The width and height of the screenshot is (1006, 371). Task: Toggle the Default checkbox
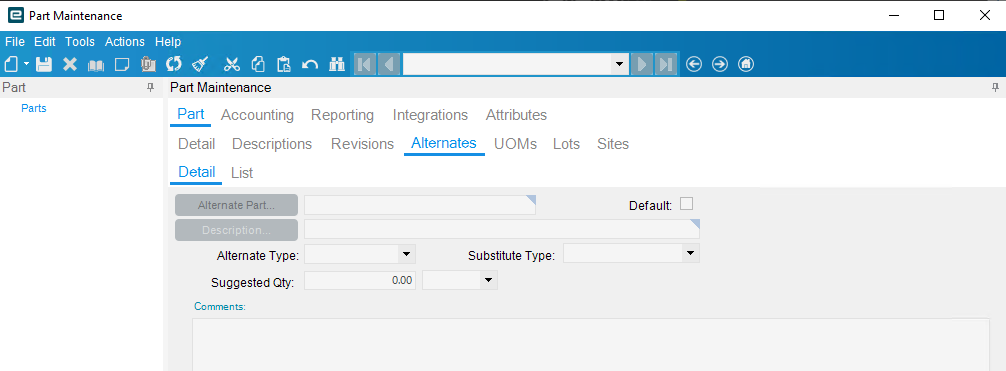point(686,204)
